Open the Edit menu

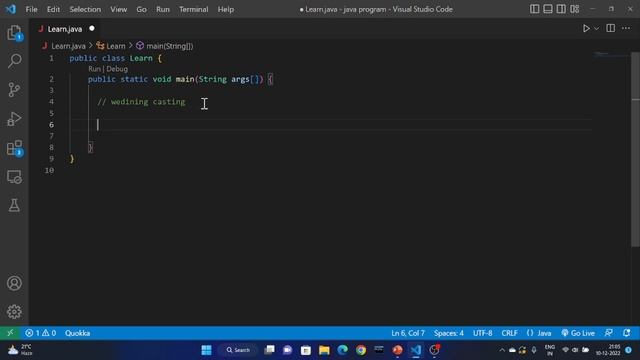pos(53,9)
